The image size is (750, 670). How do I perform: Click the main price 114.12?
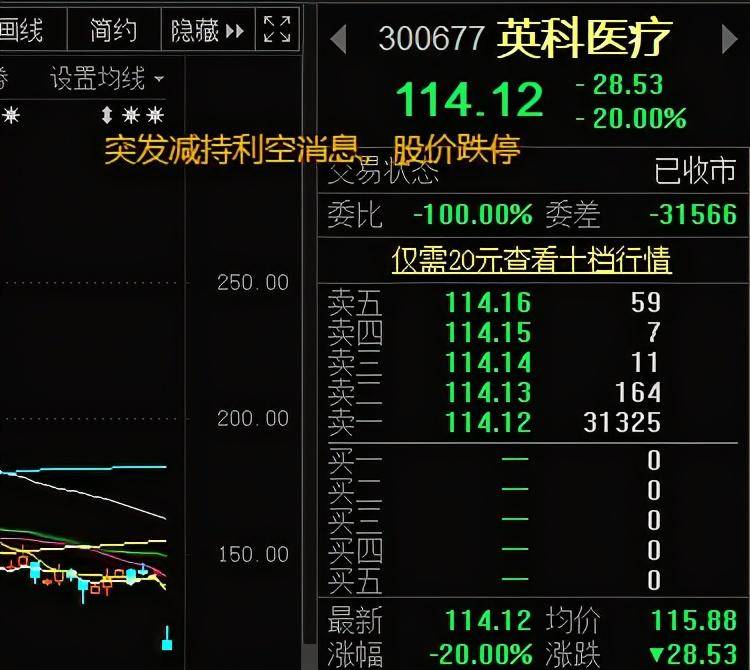(470, 99)
